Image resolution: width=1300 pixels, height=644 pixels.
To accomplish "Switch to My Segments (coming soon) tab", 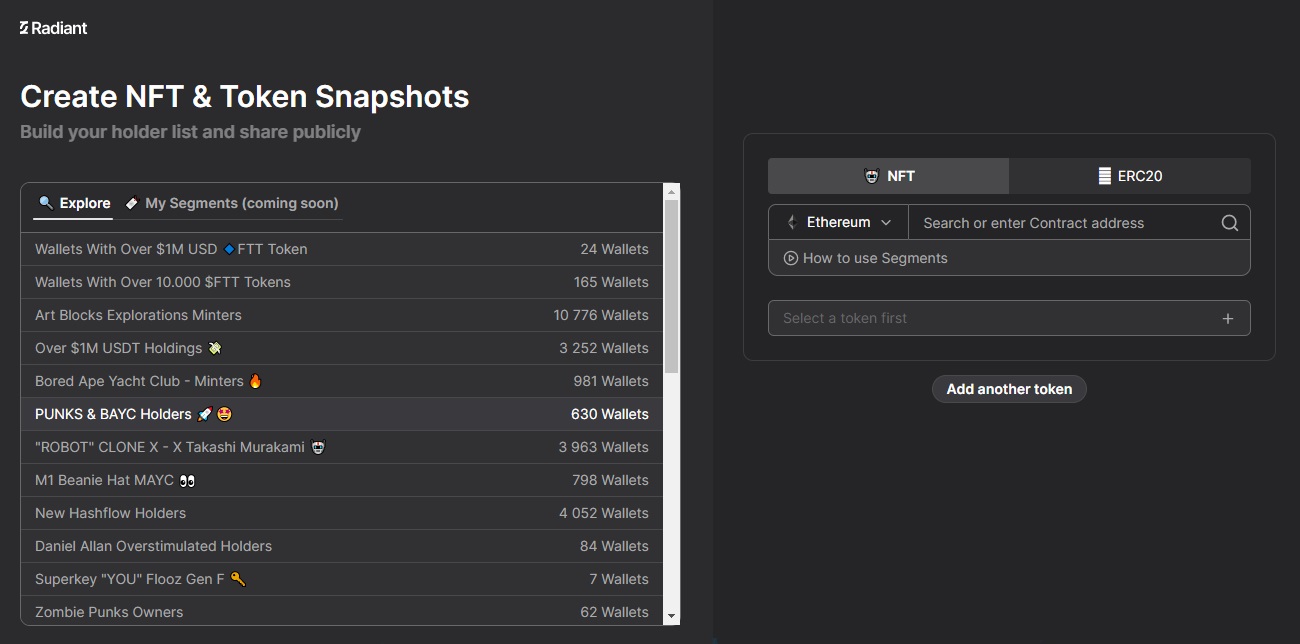I will (x=231, y=203).
